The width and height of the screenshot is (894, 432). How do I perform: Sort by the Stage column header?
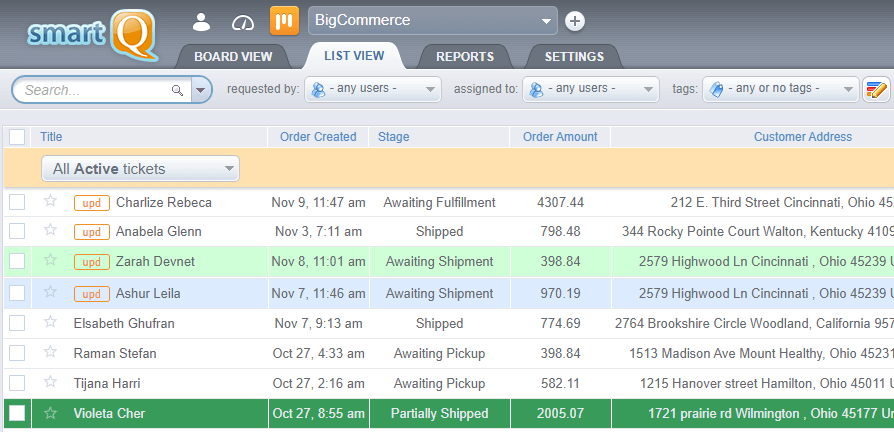tap(393, 137)
